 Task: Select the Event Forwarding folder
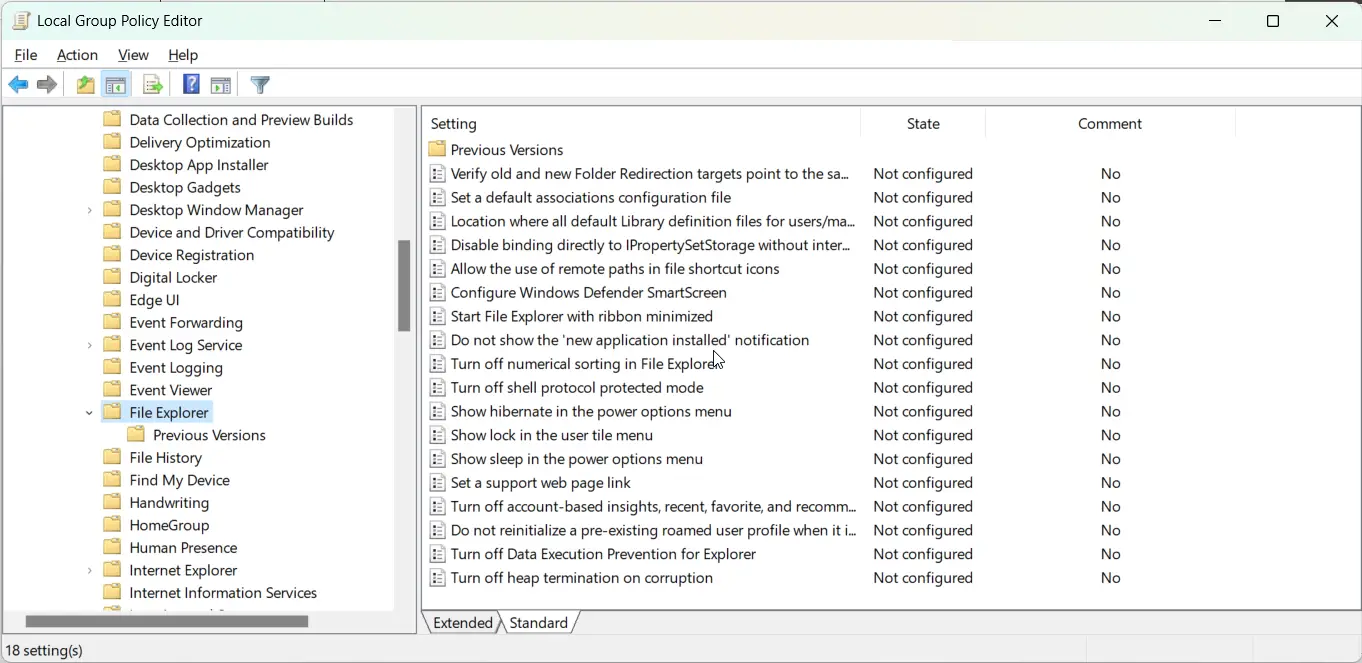coord(186,322)
